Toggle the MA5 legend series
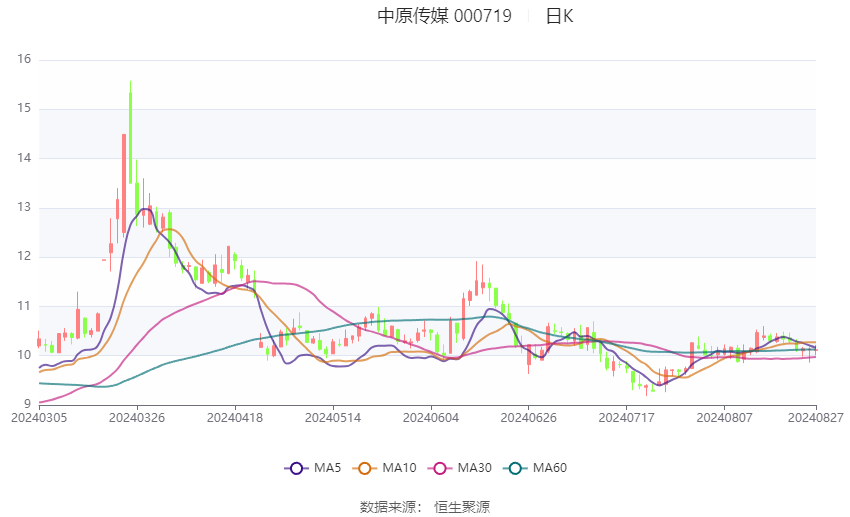Image resolution: width=850 pixels, height=517 pixels. pos(313,468)
